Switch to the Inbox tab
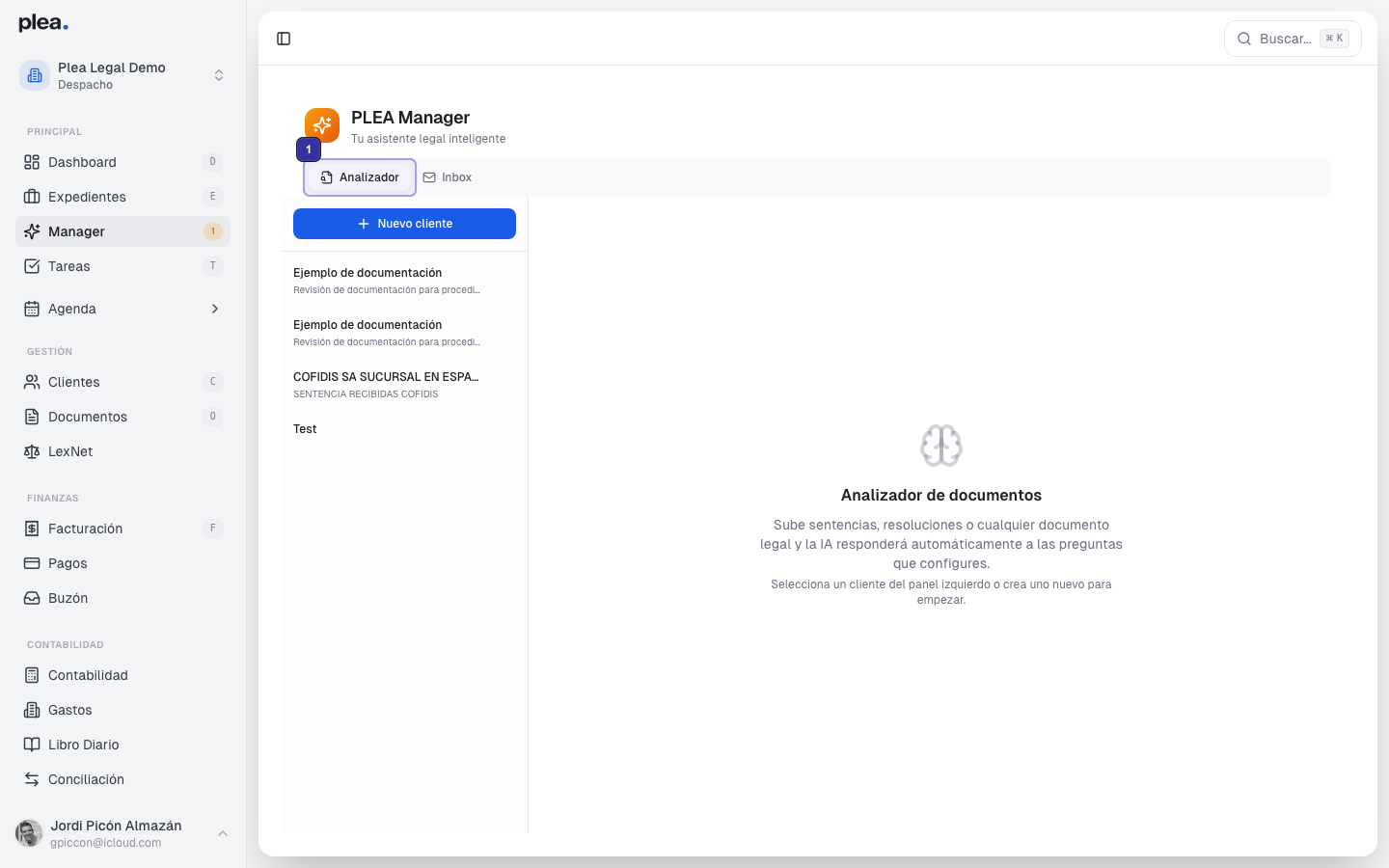The image size is (1389, 868). point(448,177)
